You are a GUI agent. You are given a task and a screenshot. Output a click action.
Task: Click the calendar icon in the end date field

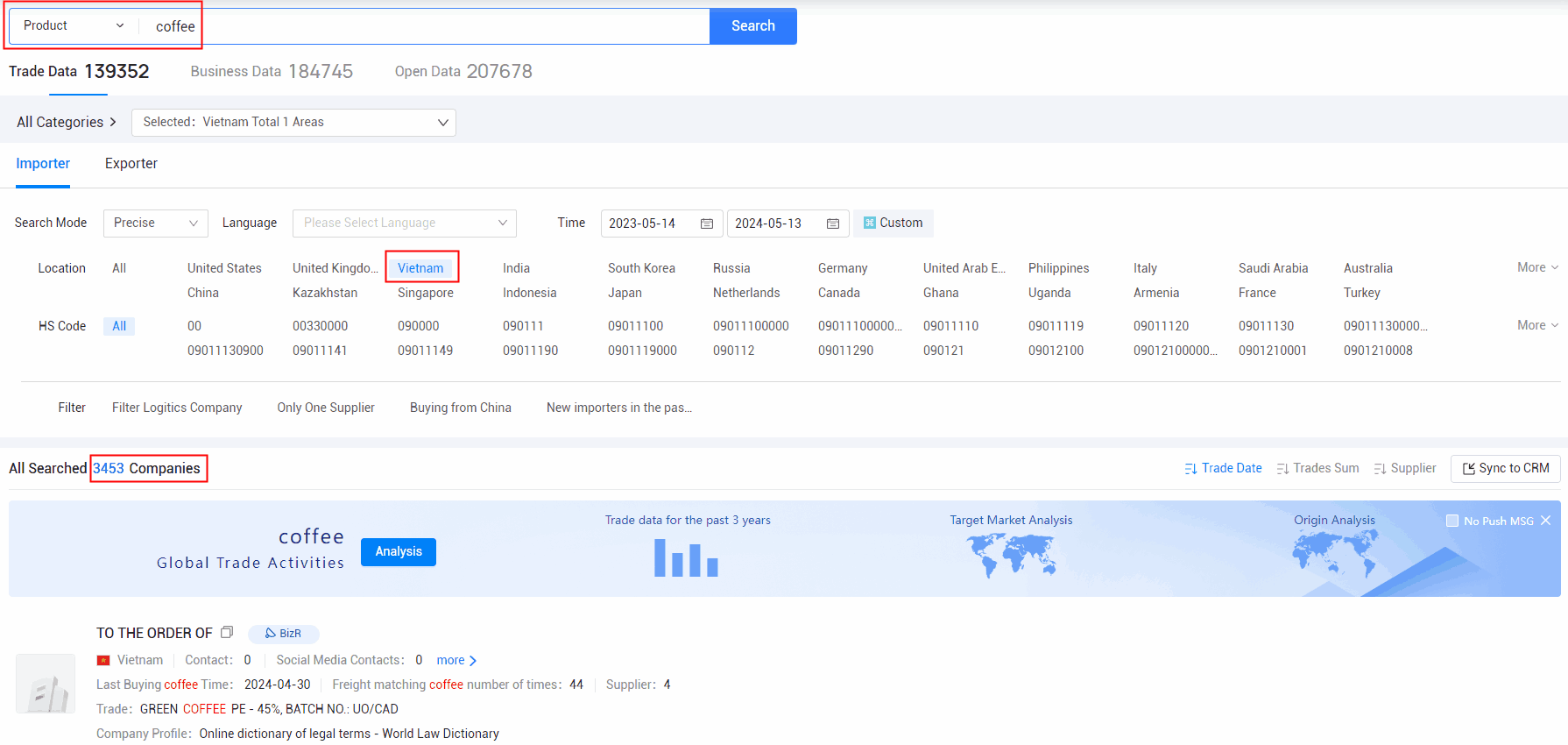(833, 223)
